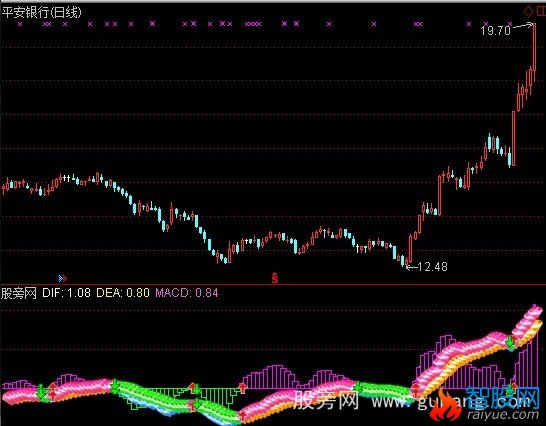The height and width of the screenshot is (426, 546).
Task: Click the red square icon beside the diamond
Action: 541,12
